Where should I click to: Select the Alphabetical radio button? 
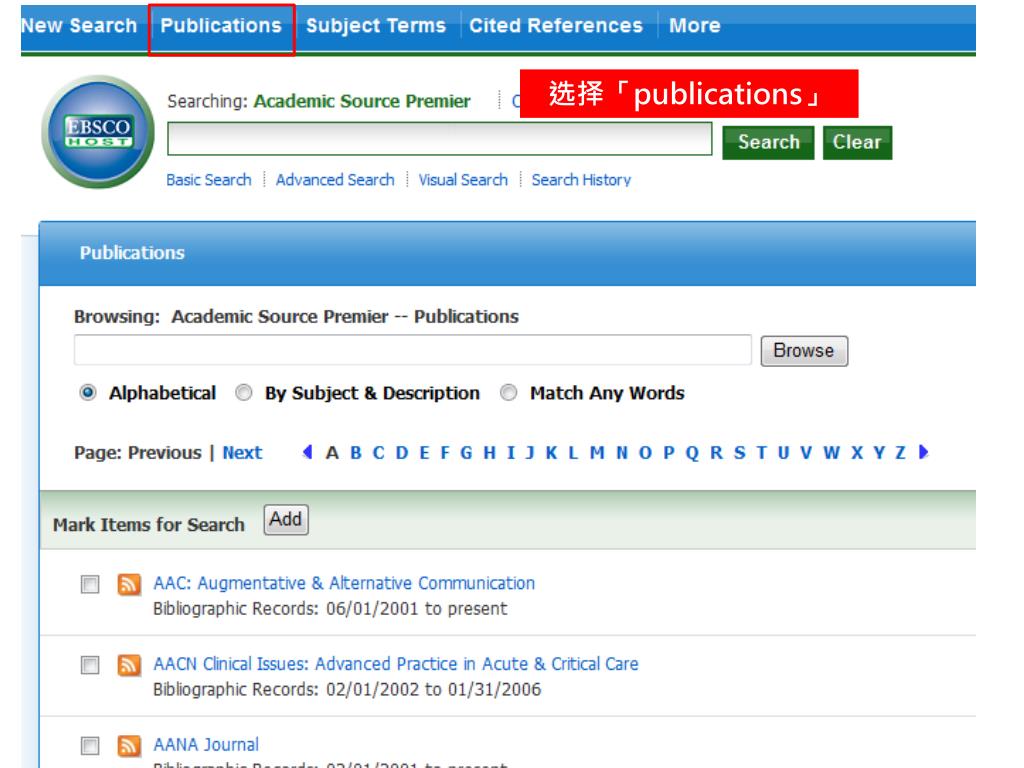(88, 392)
